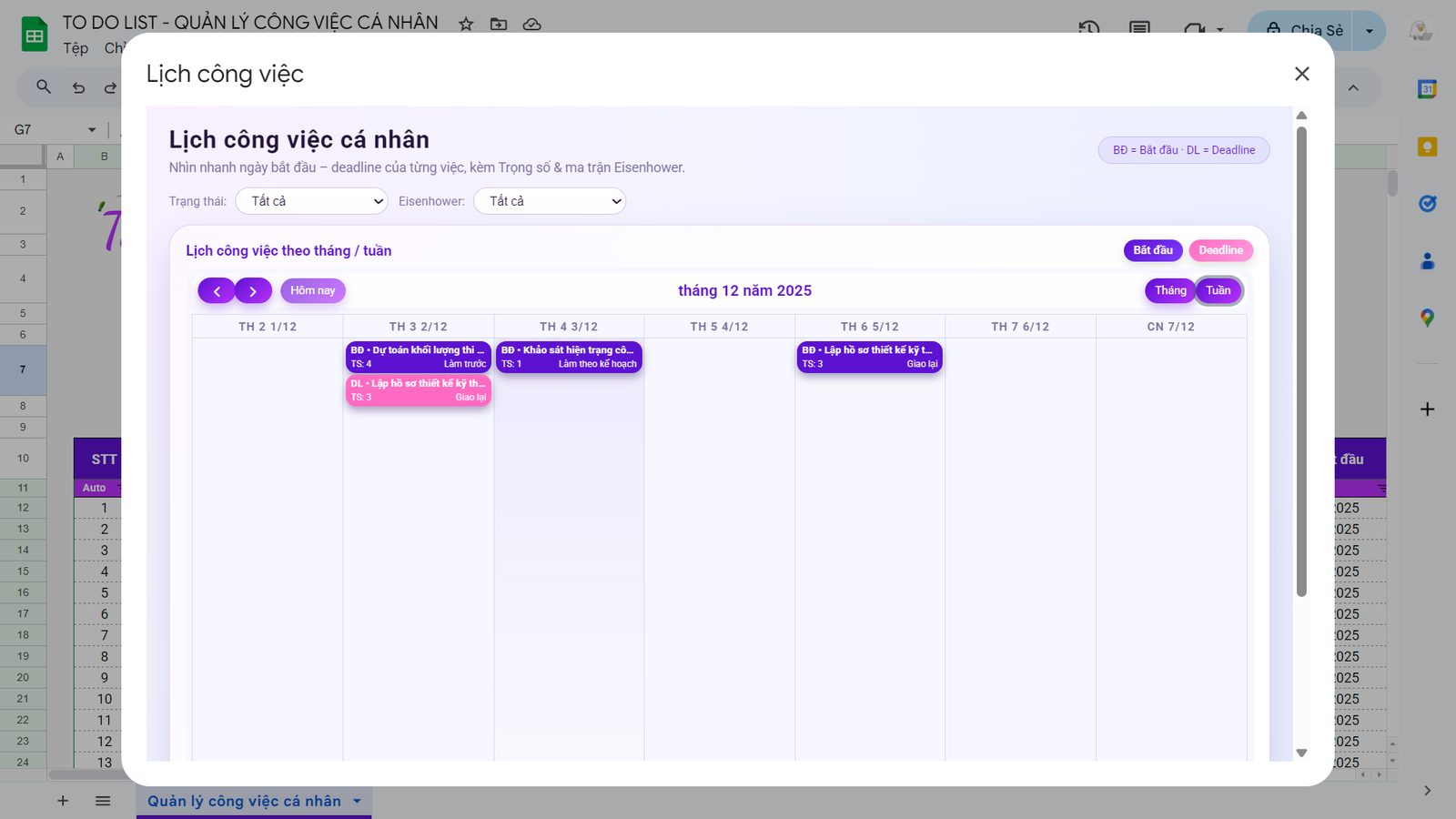1456x819 pixels.
Task: Select the TH 2 1/12 day header
Action: (x=268, y=327)
